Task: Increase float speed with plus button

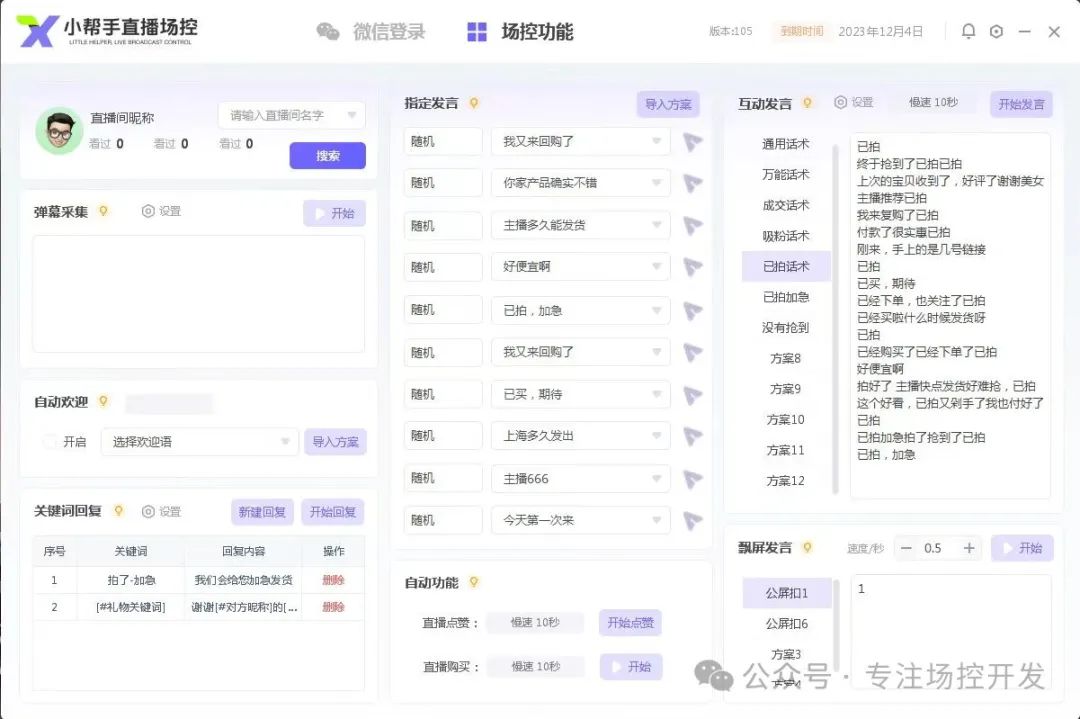Action: pos(968,548)
